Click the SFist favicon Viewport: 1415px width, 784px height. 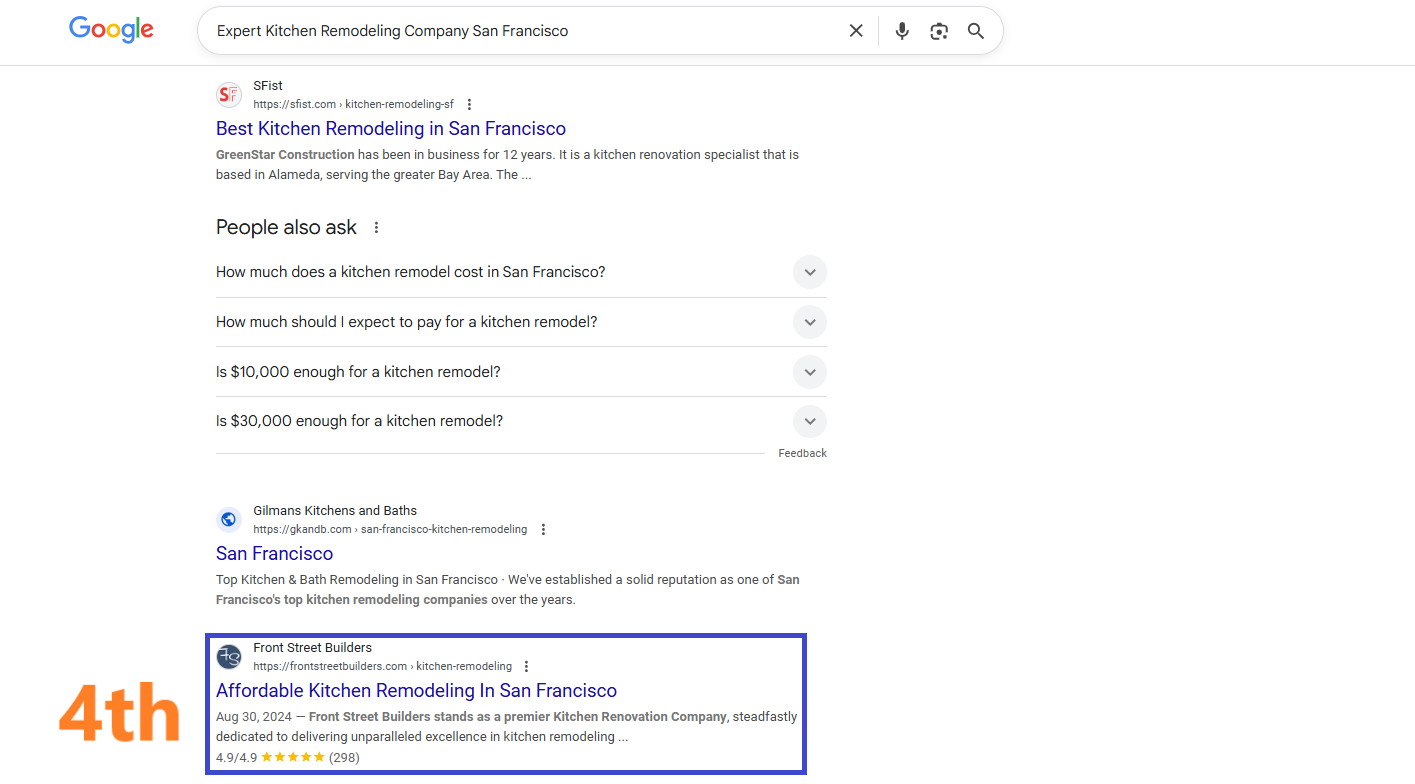click(x=229, y=95)
